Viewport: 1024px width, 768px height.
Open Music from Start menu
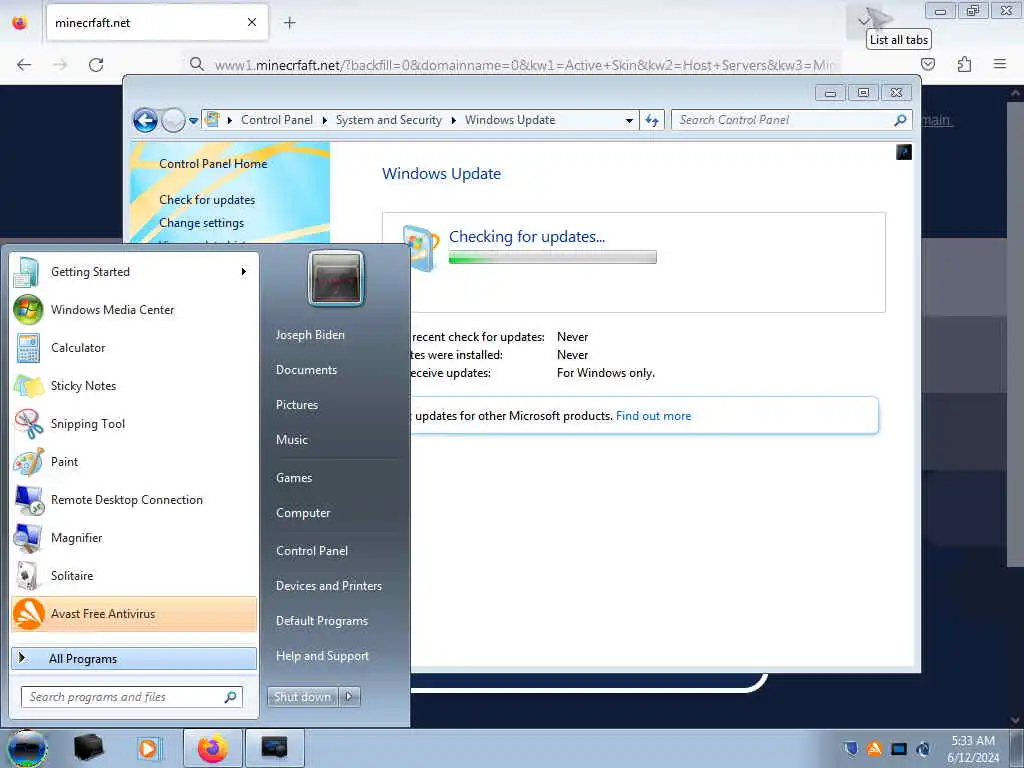click(292, 440)
